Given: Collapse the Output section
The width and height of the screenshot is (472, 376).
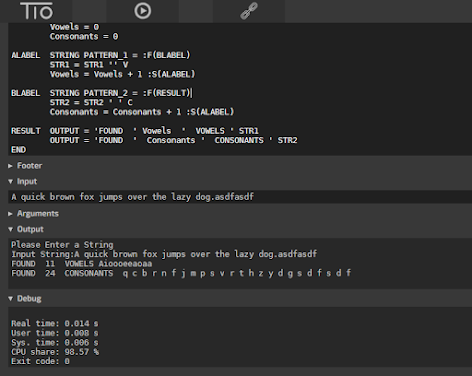Looking at the screenshot, I should click(26, 229).
